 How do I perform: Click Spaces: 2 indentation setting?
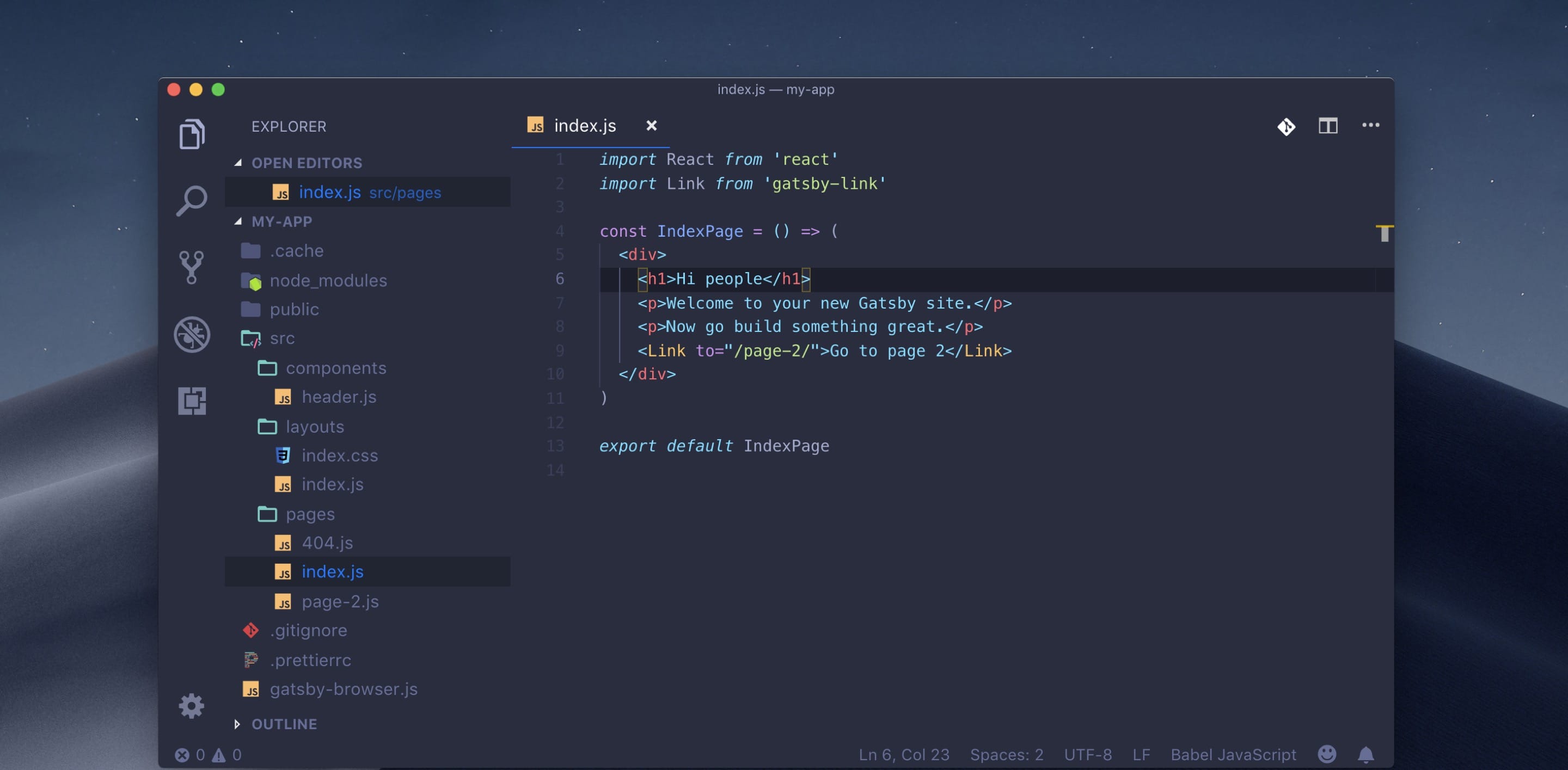(x=1006, y=754)
